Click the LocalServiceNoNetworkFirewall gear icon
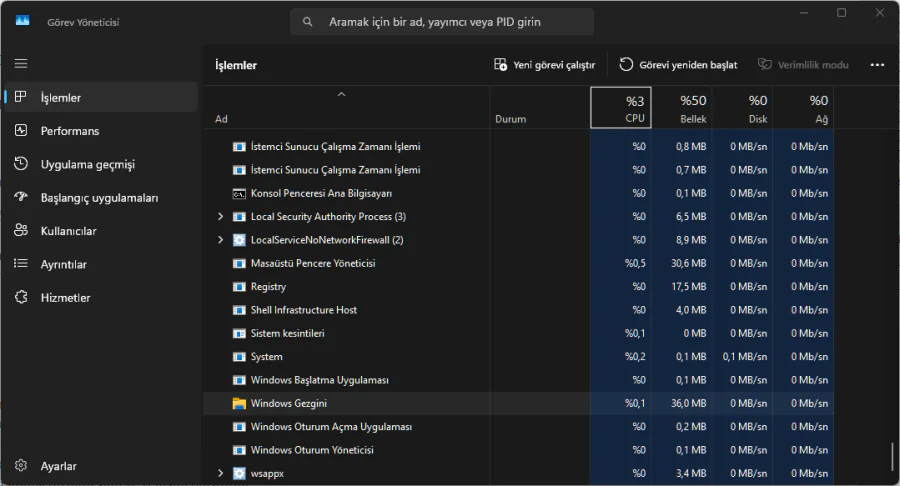Image resolution: width=900 pixels, height=486 pixels. [x=239, y=240]
